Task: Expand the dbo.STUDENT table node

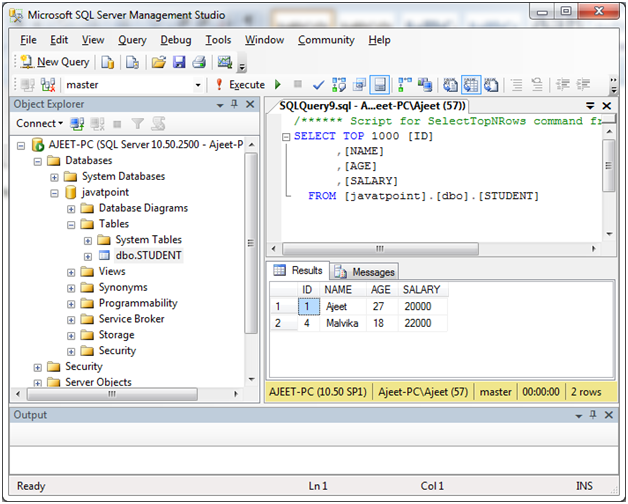Action: point(88,256)
